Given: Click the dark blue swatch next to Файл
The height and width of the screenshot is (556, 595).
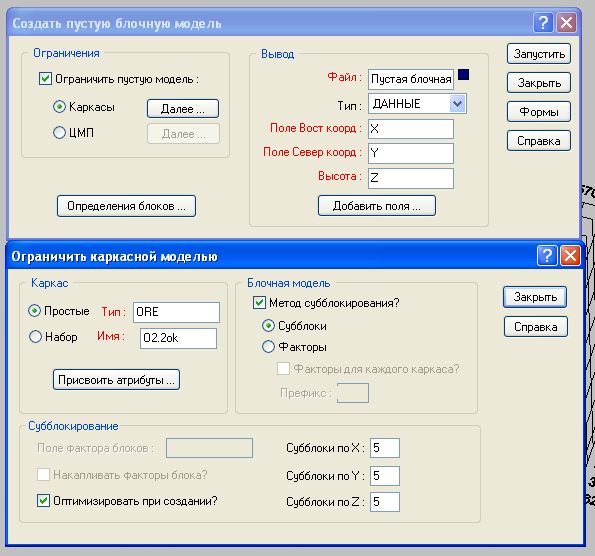Looking at the screenshot, I should click(463, 74).
